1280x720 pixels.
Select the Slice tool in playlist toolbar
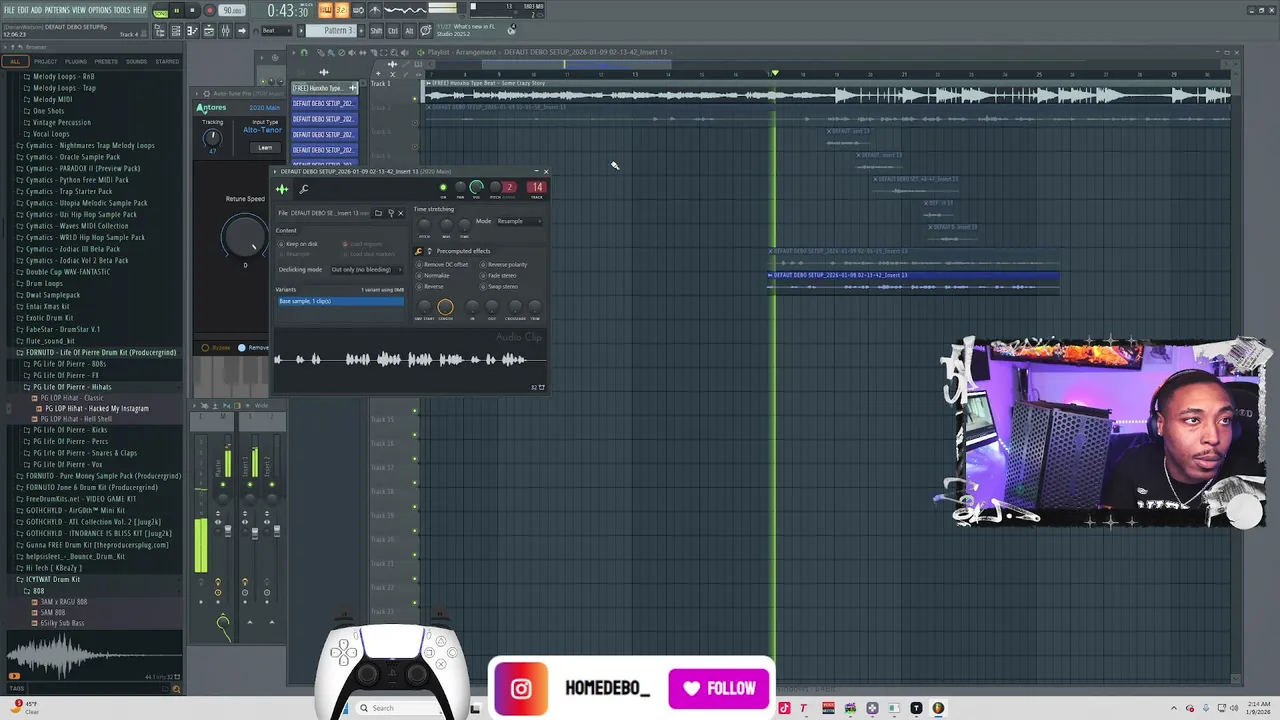(x=374, y=52)
